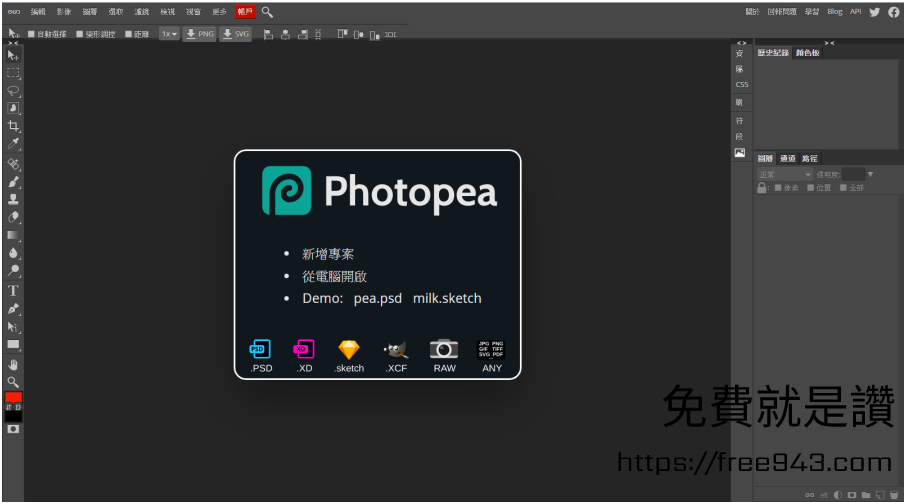
Task: Click align top edges icon
Action: click(342, 34)
